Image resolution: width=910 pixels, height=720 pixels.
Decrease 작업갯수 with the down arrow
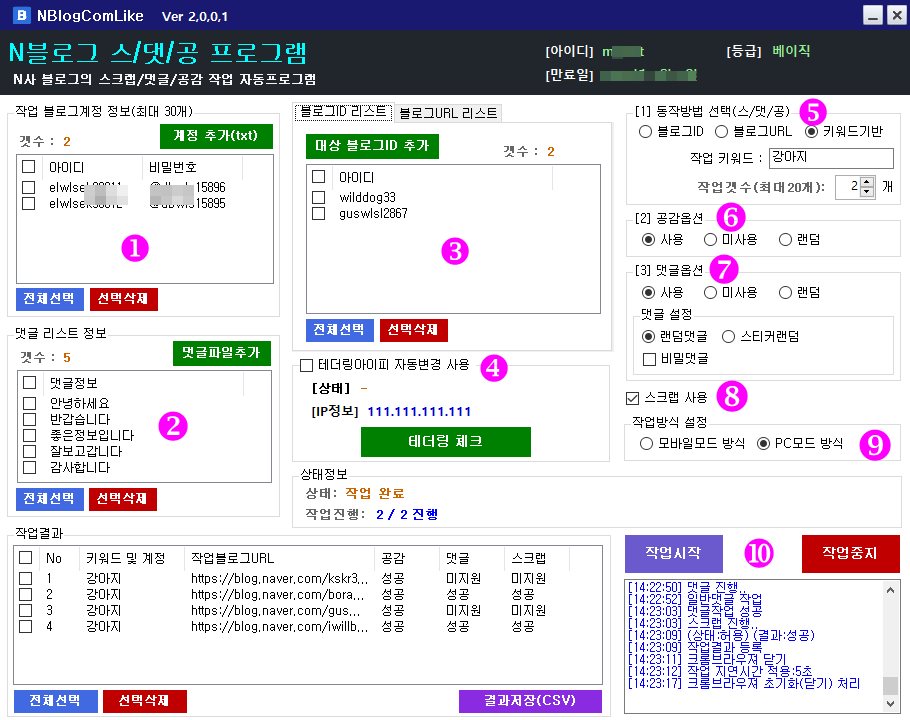pyautogui.click(x=866, y=192)
